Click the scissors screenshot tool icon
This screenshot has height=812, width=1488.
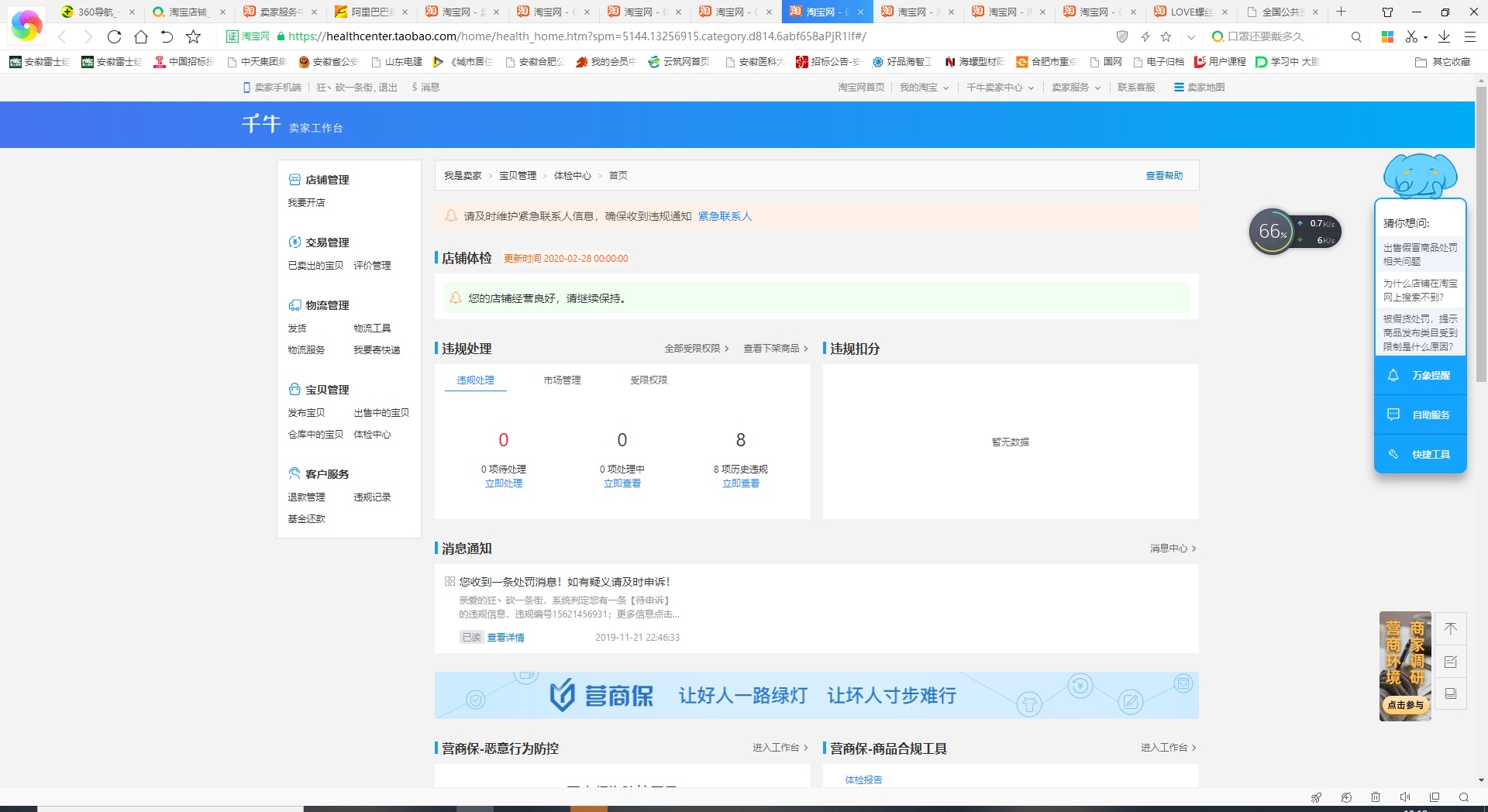click(x=1412, y=36)
